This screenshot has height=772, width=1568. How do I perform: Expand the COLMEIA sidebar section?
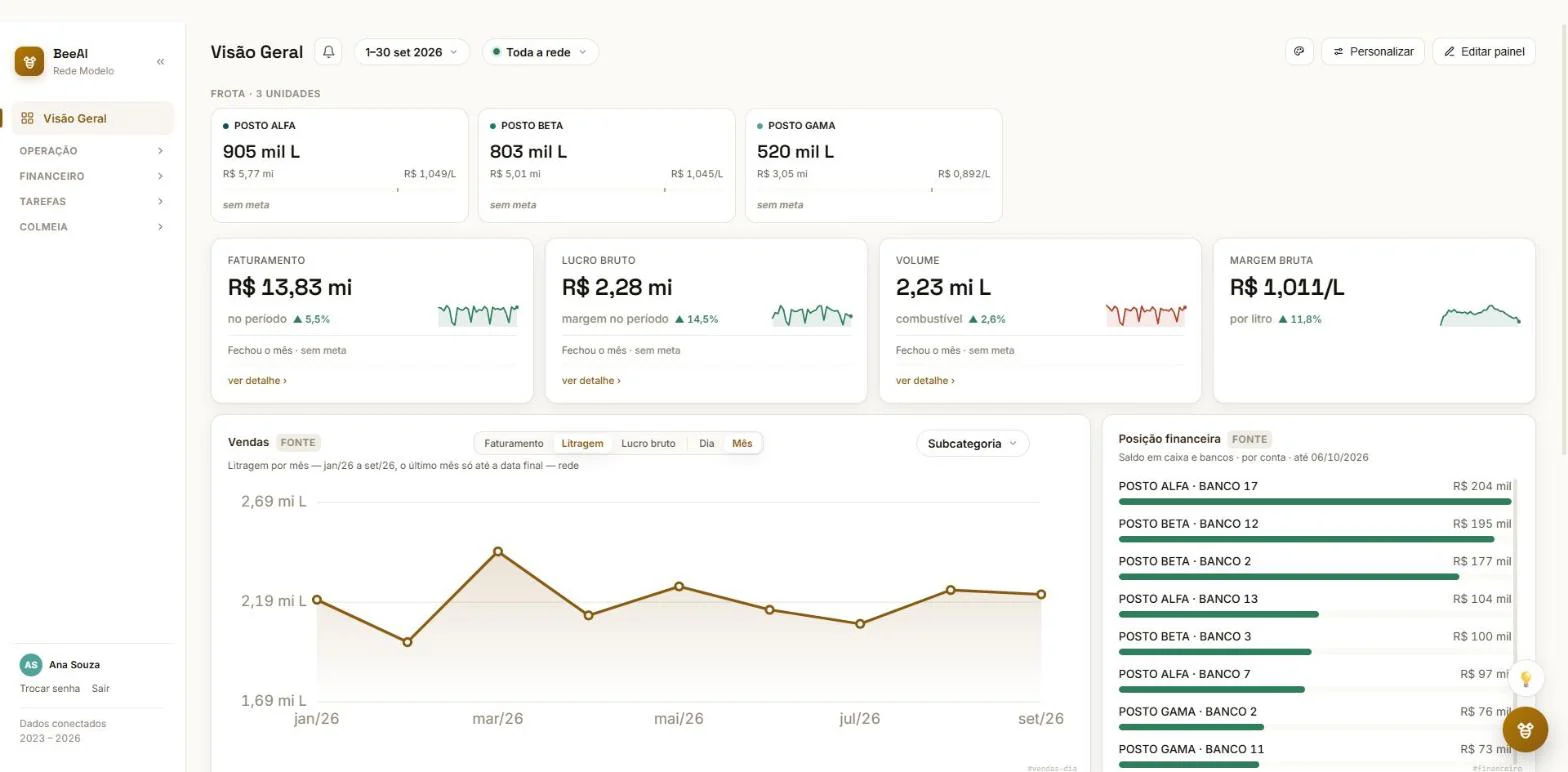tap(92, 227)
